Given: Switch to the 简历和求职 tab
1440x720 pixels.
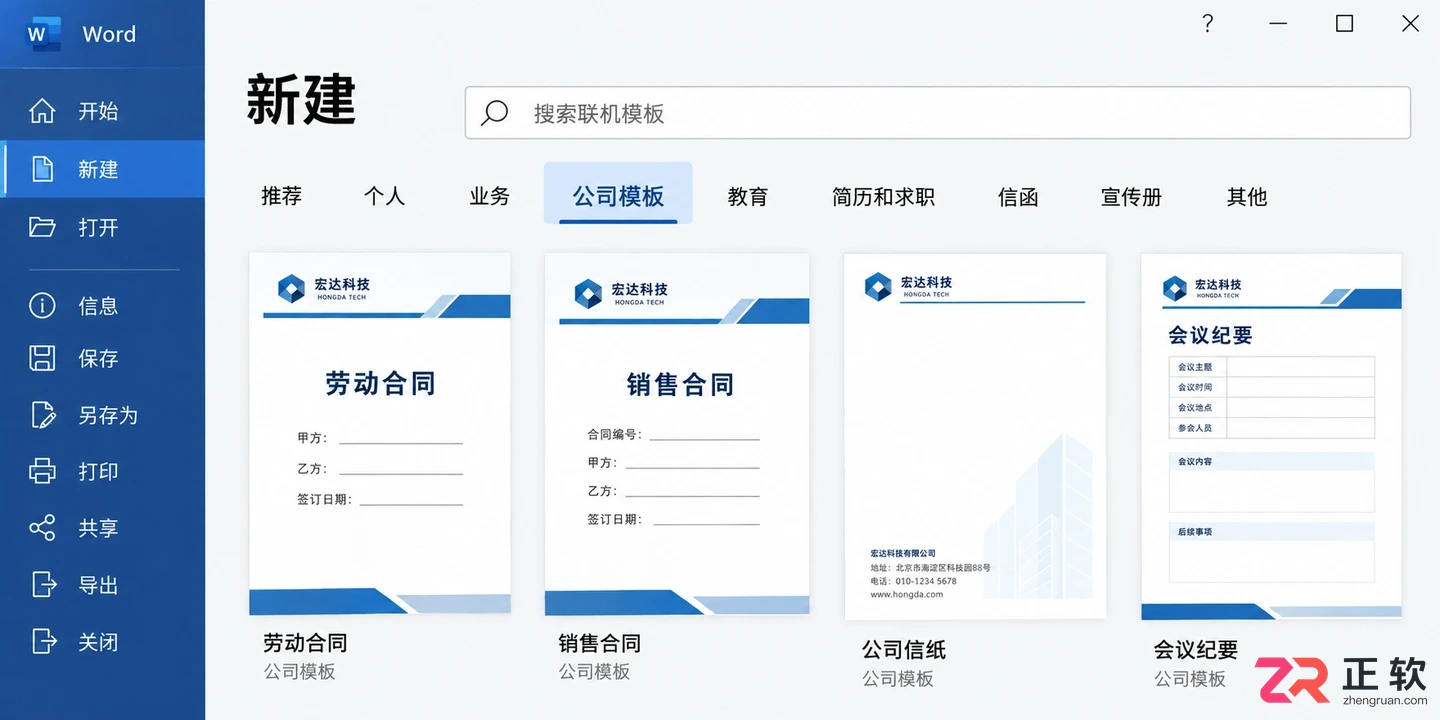Looking at the screenshot, I should pyautogui.click(x=883, y=196).
